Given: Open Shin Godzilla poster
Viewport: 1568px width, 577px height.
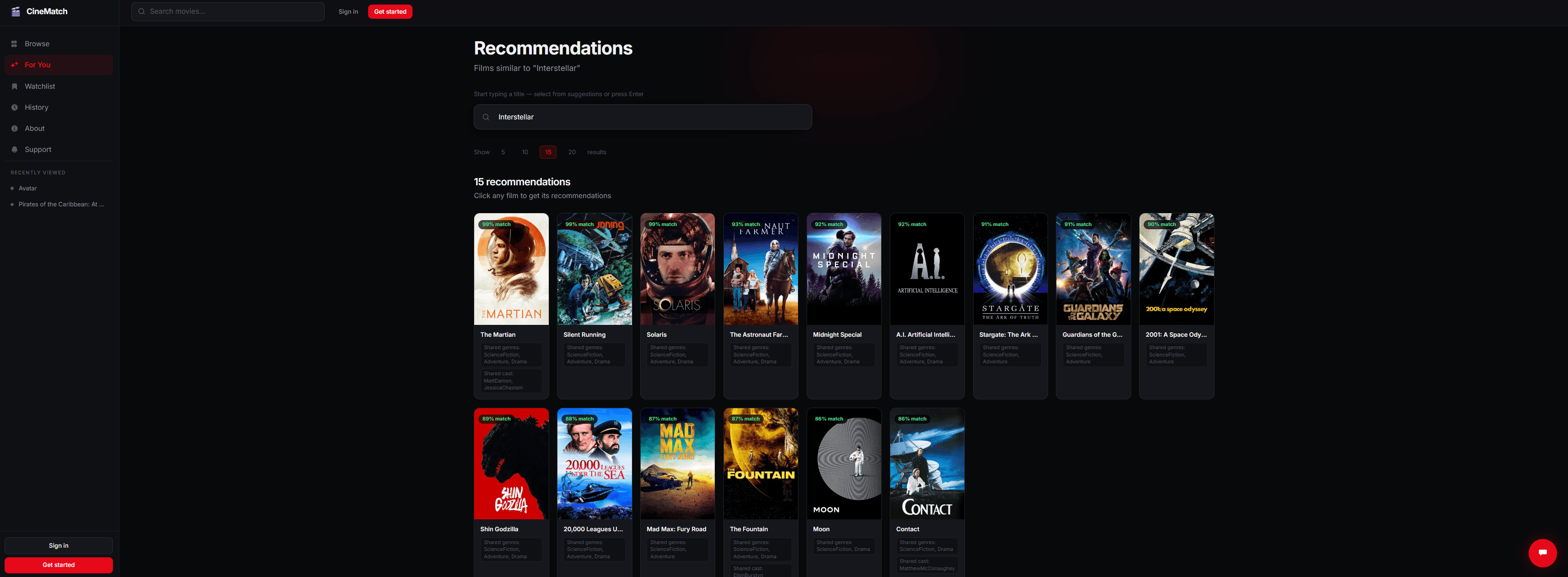Looking at the screenshot, I should coord(511,464).
